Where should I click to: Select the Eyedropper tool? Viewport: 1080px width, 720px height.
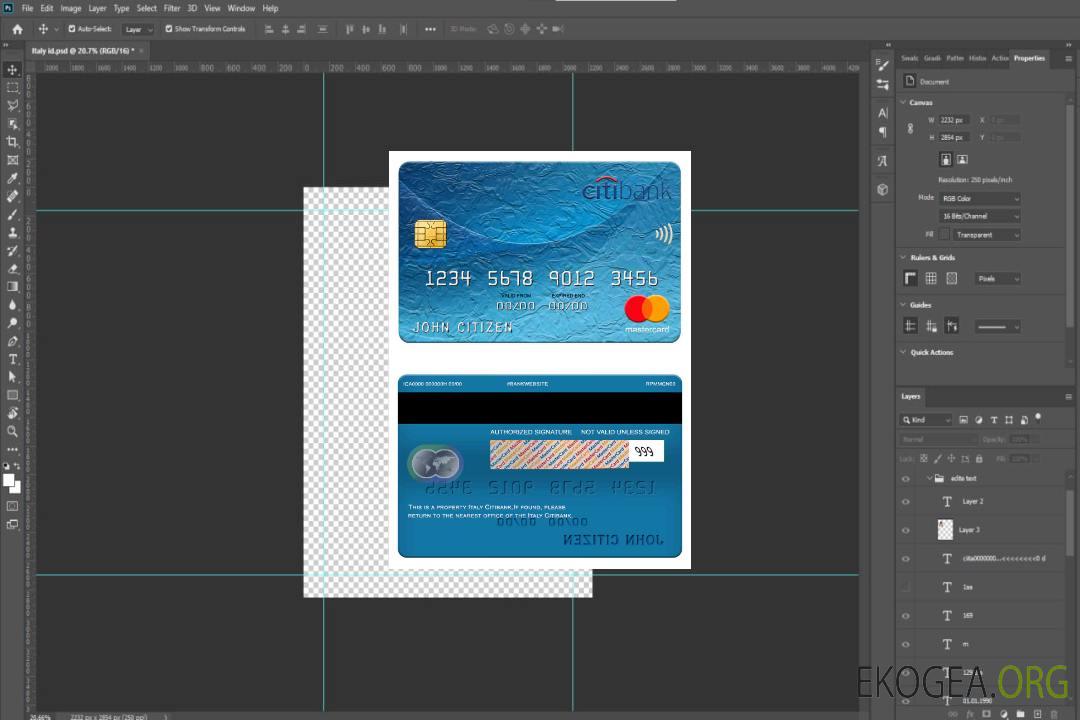pos(12,178)
